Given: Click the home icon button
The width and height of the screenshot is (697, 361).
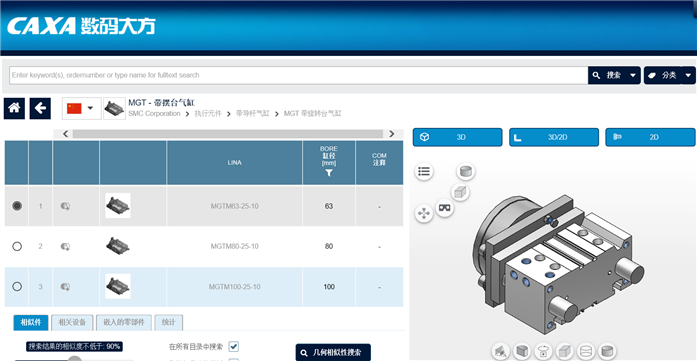Looking at the screenshot, I should 14,108.
